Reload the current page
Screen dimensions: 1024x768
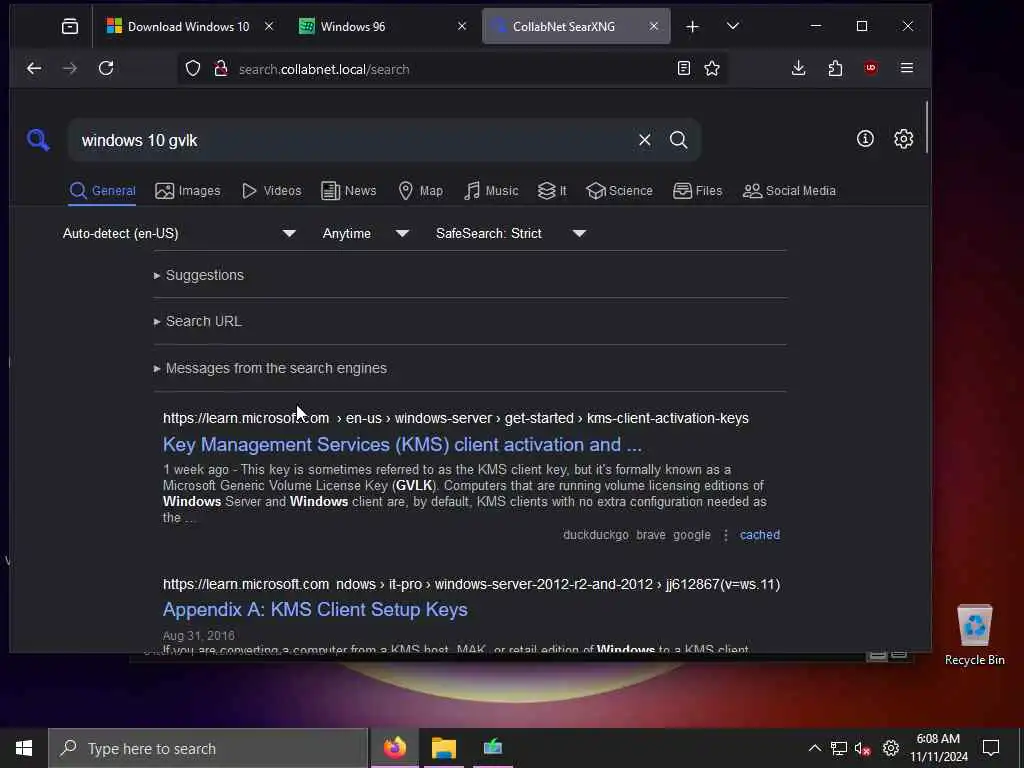coord(106,68)
